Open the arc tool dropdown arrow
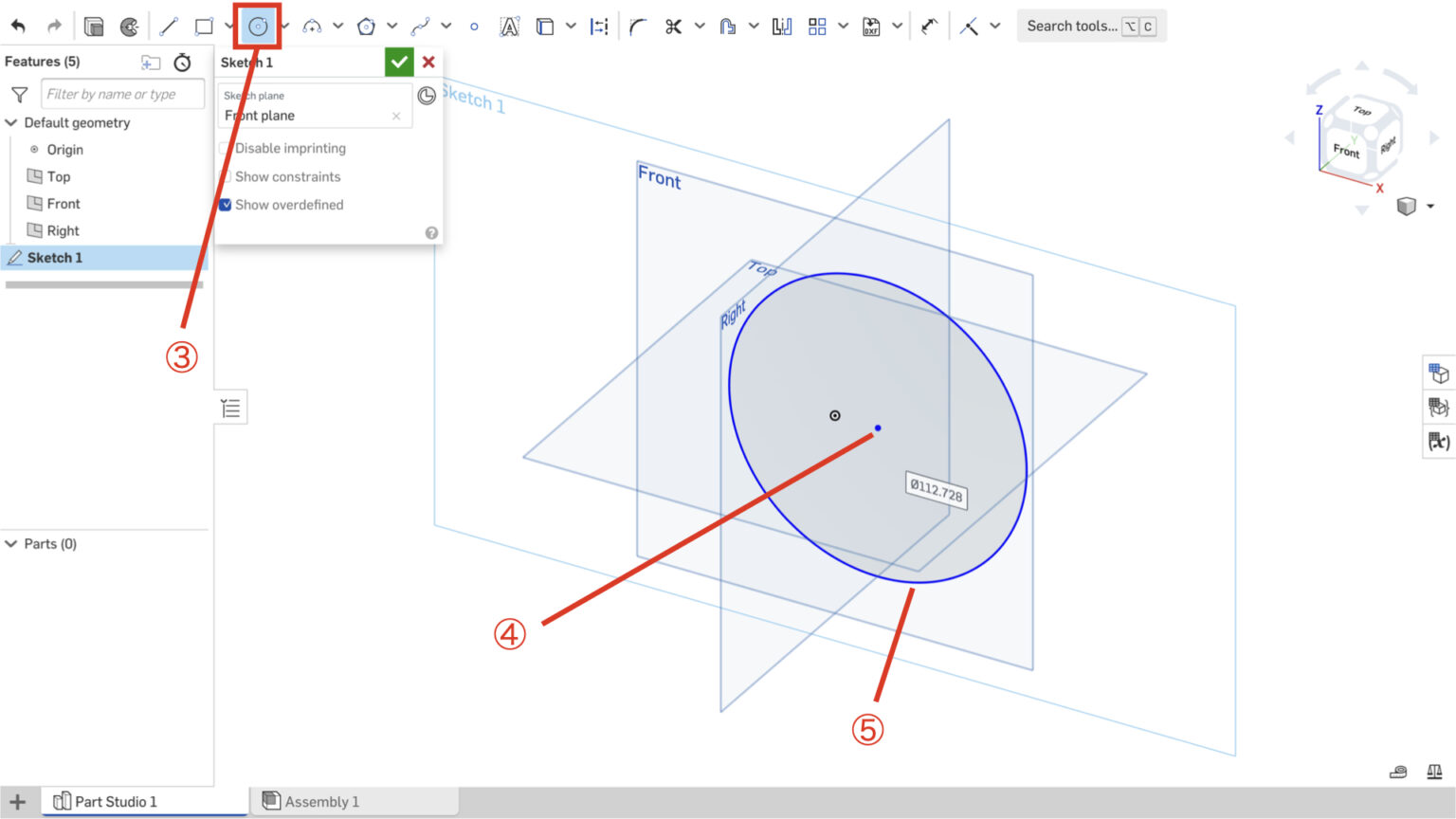The height and width of the screenshot is (819, 1456). click(x=338, y=26)
